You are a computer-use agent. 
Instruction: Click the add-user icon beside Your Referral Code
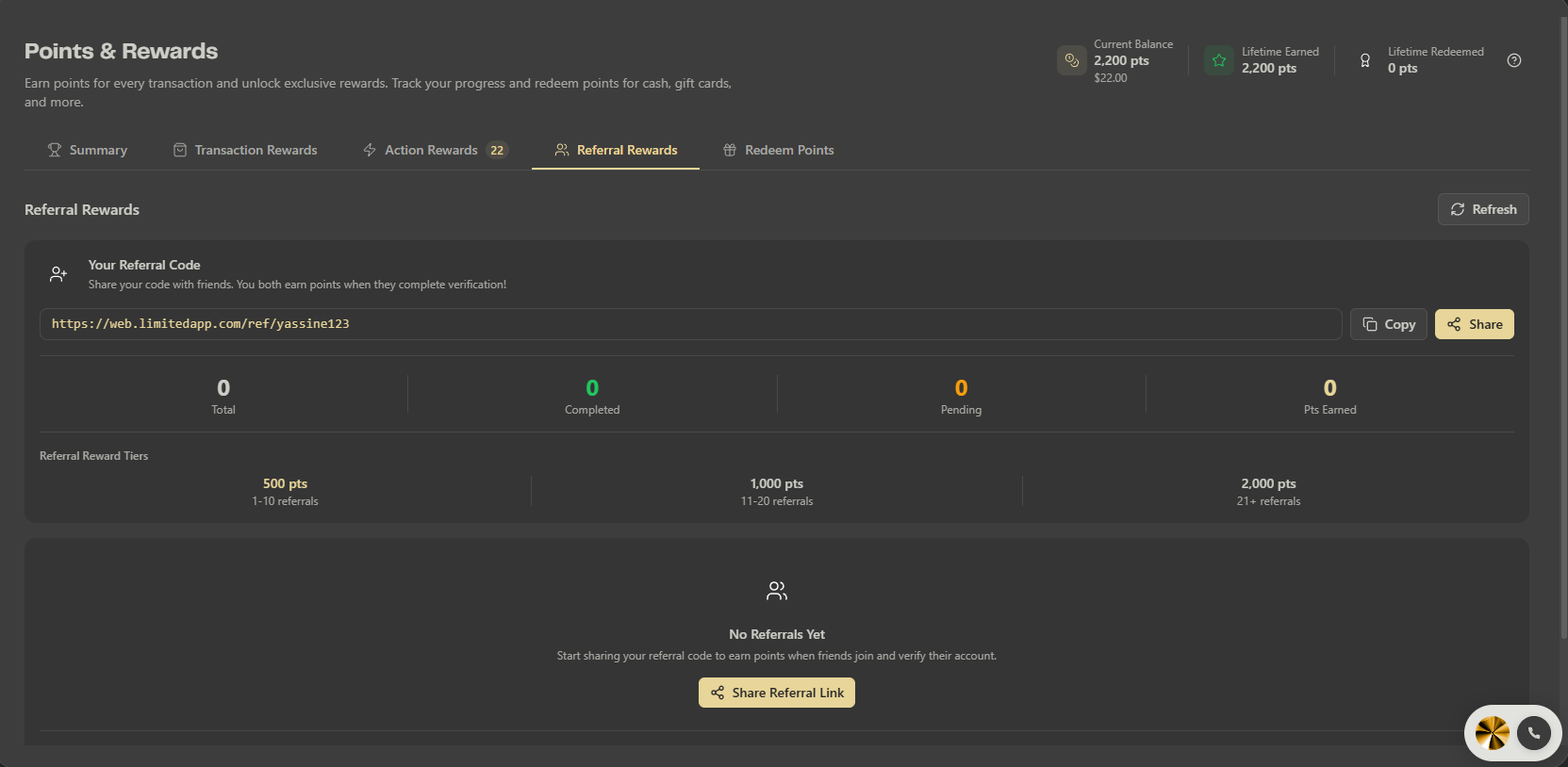58,274
